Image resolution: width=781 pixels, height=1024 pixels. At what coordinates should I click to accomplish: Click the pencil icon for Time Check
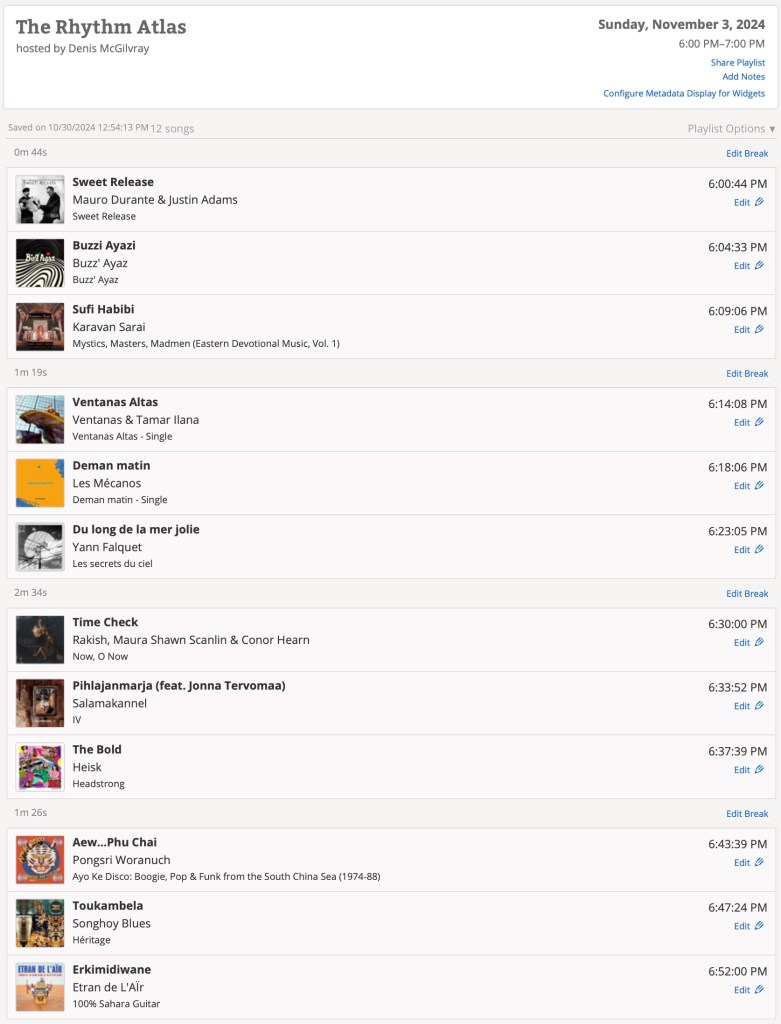click(x=759, y=642)
